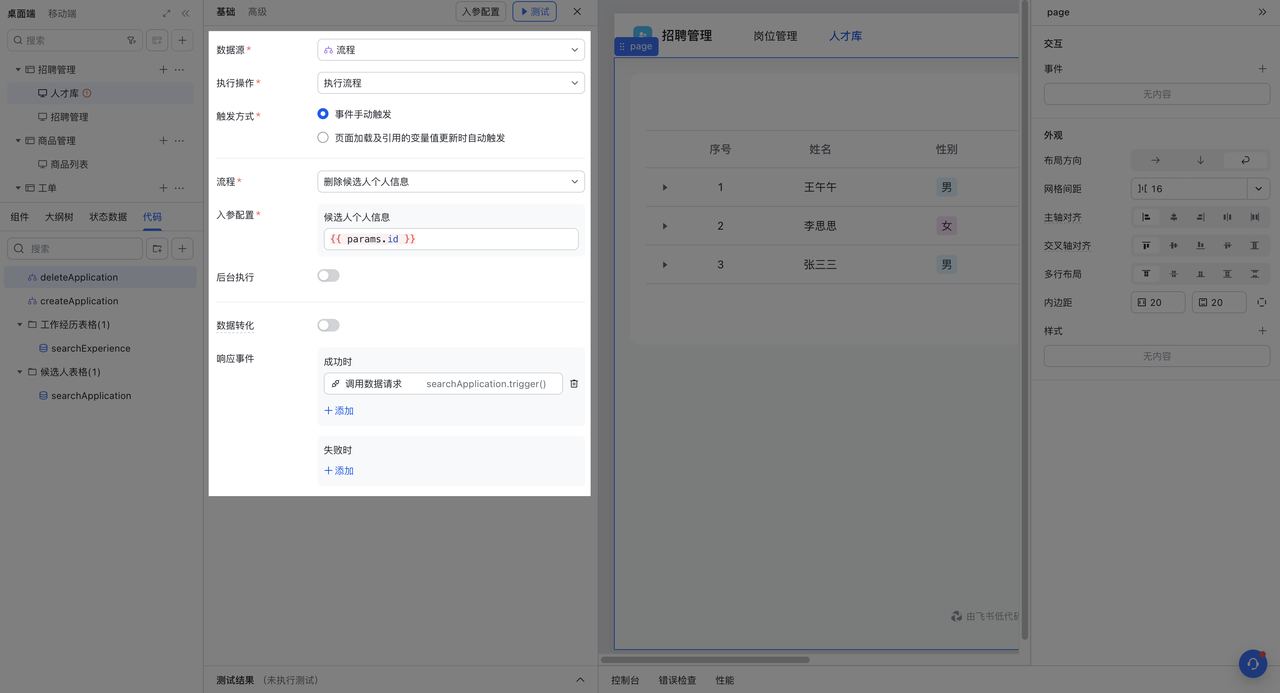Viewport: 1280px width, 693px height.
Task: Select deleteApplication in code list
Action: (101, 277)
